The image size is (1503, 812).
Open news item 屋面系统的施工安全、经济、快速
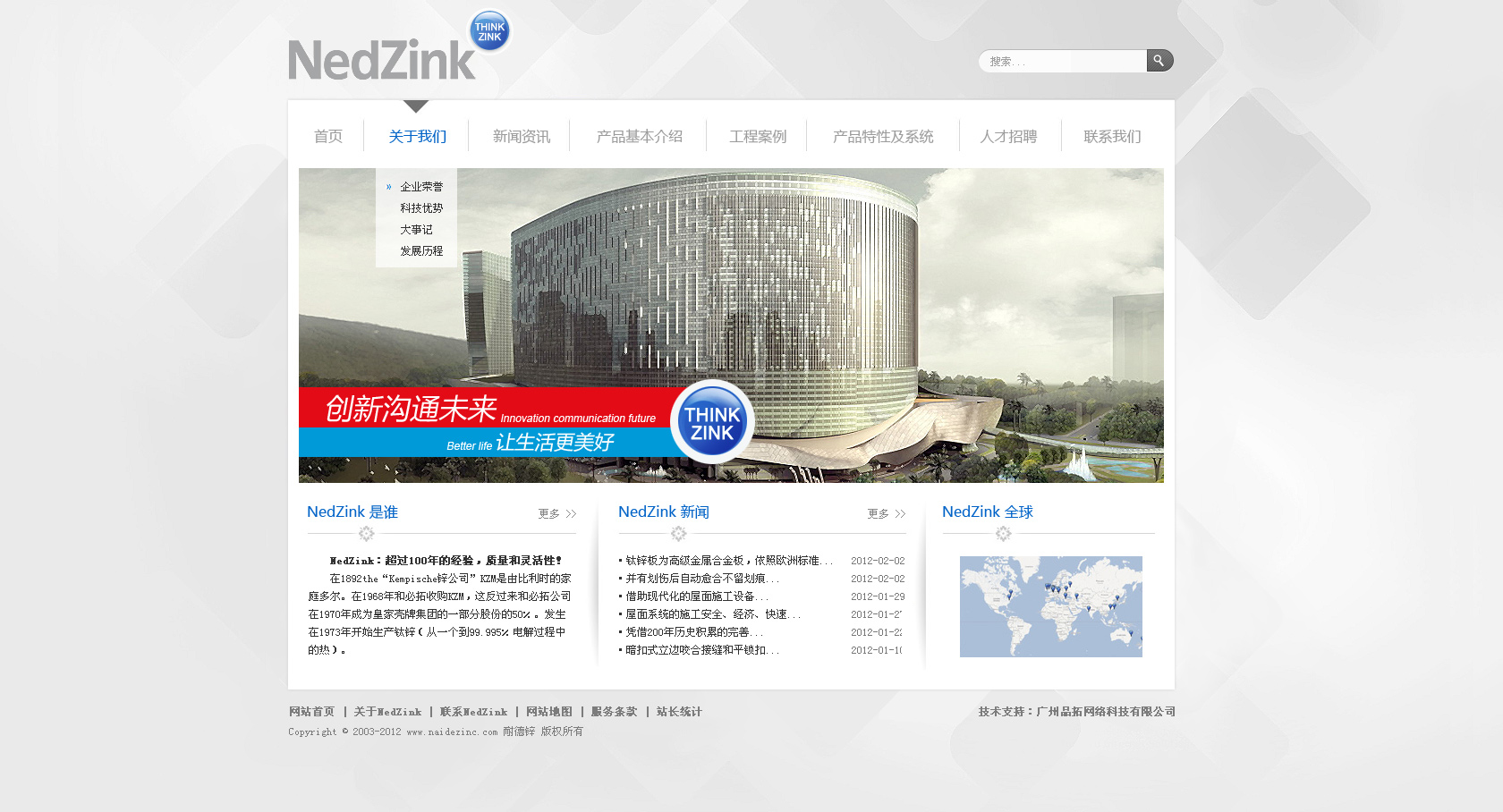713,614
